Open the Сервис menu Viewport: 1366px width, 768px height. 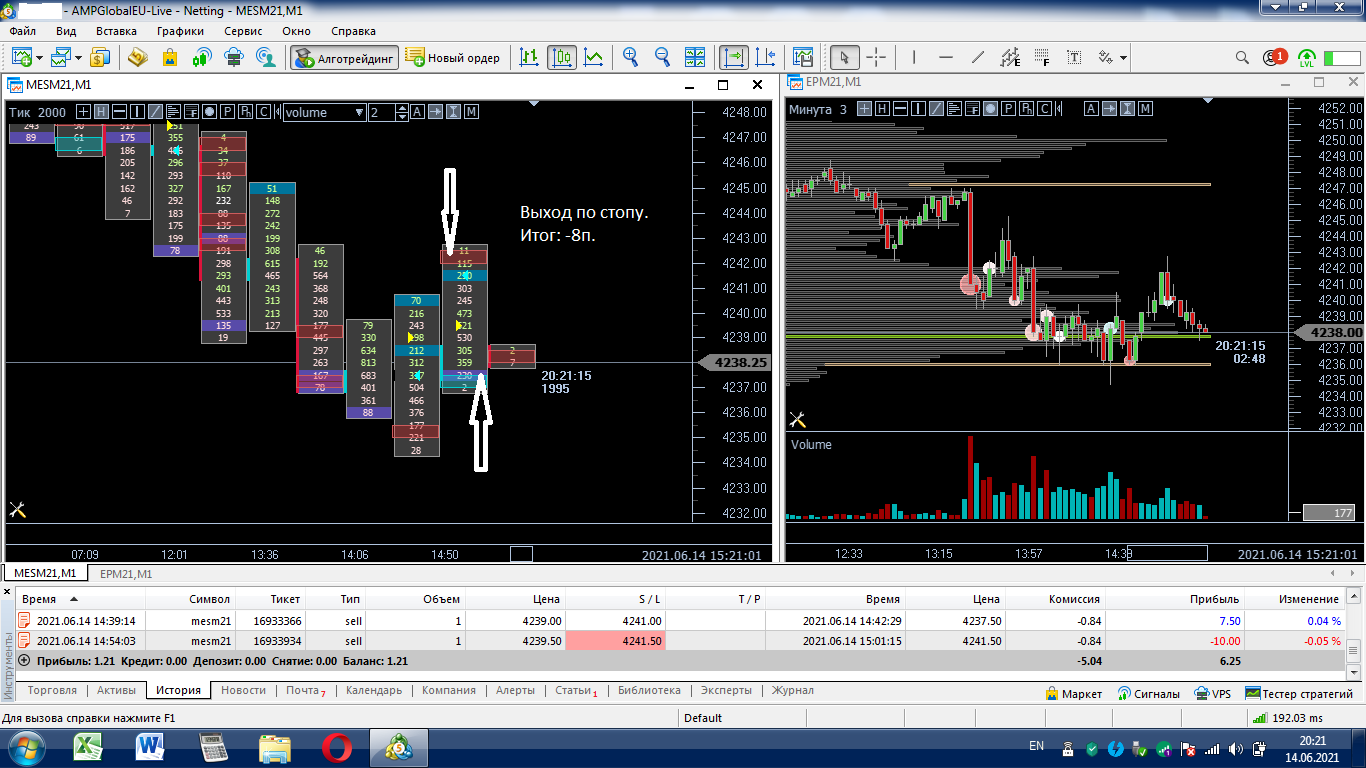click(244, 31)
